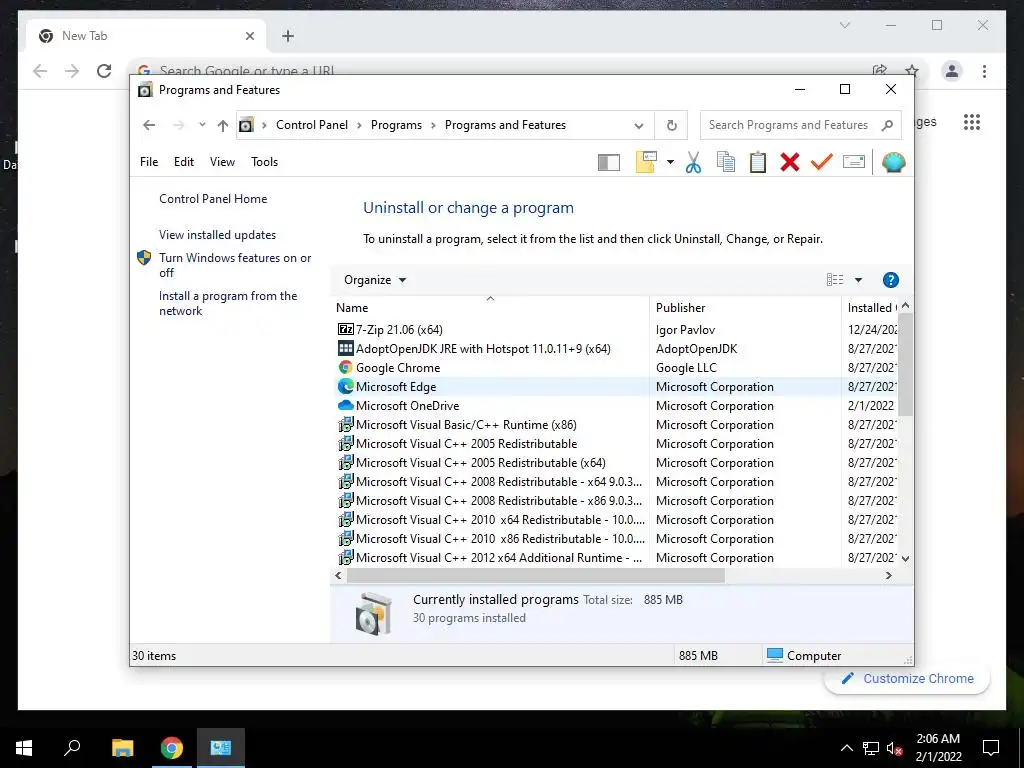Go back in Programs and Features window

point(149,125)
